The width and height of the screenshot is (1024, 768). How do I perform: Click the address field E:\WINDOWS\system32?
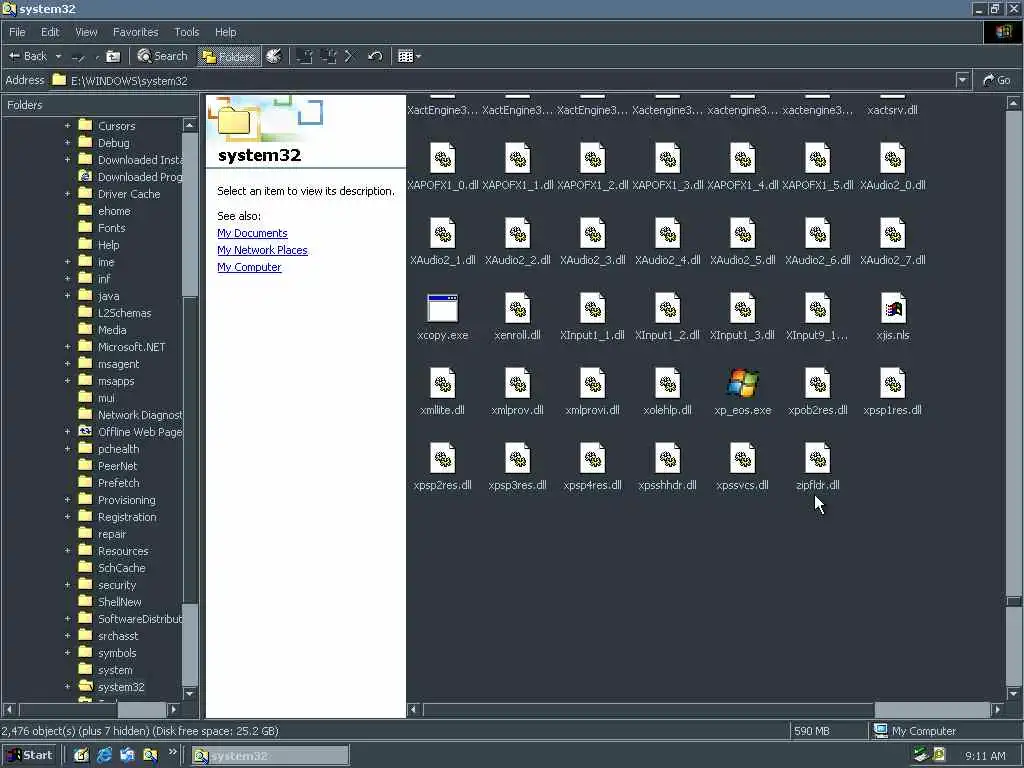tap(502, 80)
